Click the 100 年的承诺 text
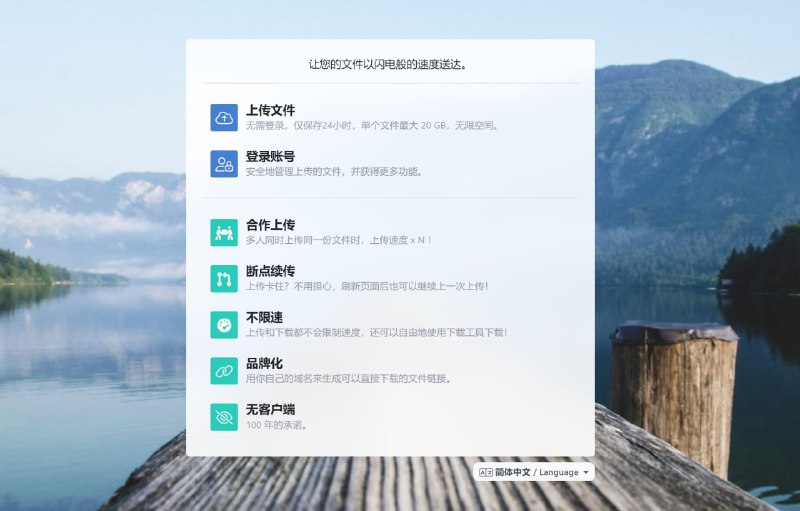 pos(274,425)
